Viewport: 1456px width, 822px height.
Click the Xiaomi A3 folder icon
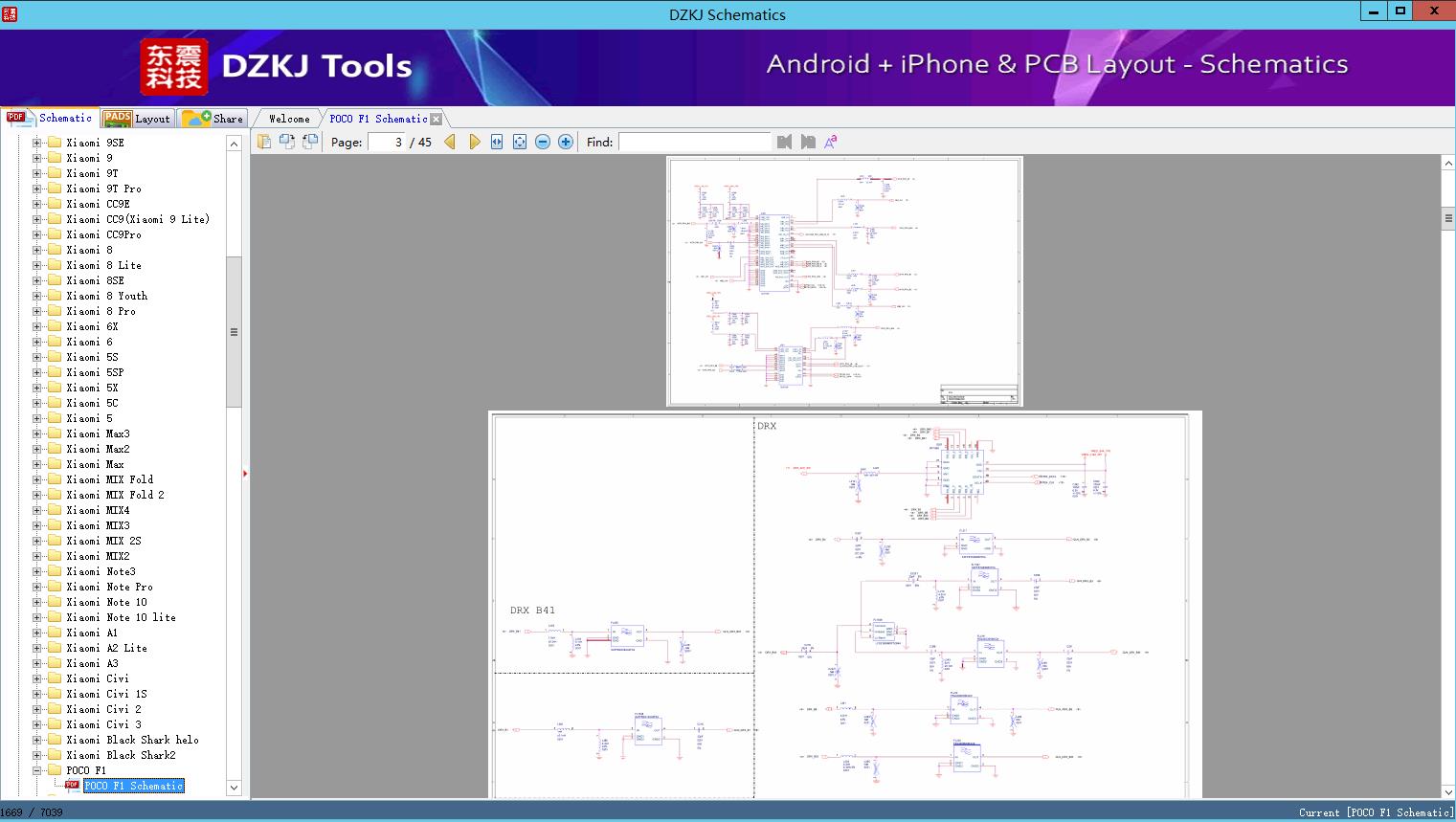(x=55, y=663)
